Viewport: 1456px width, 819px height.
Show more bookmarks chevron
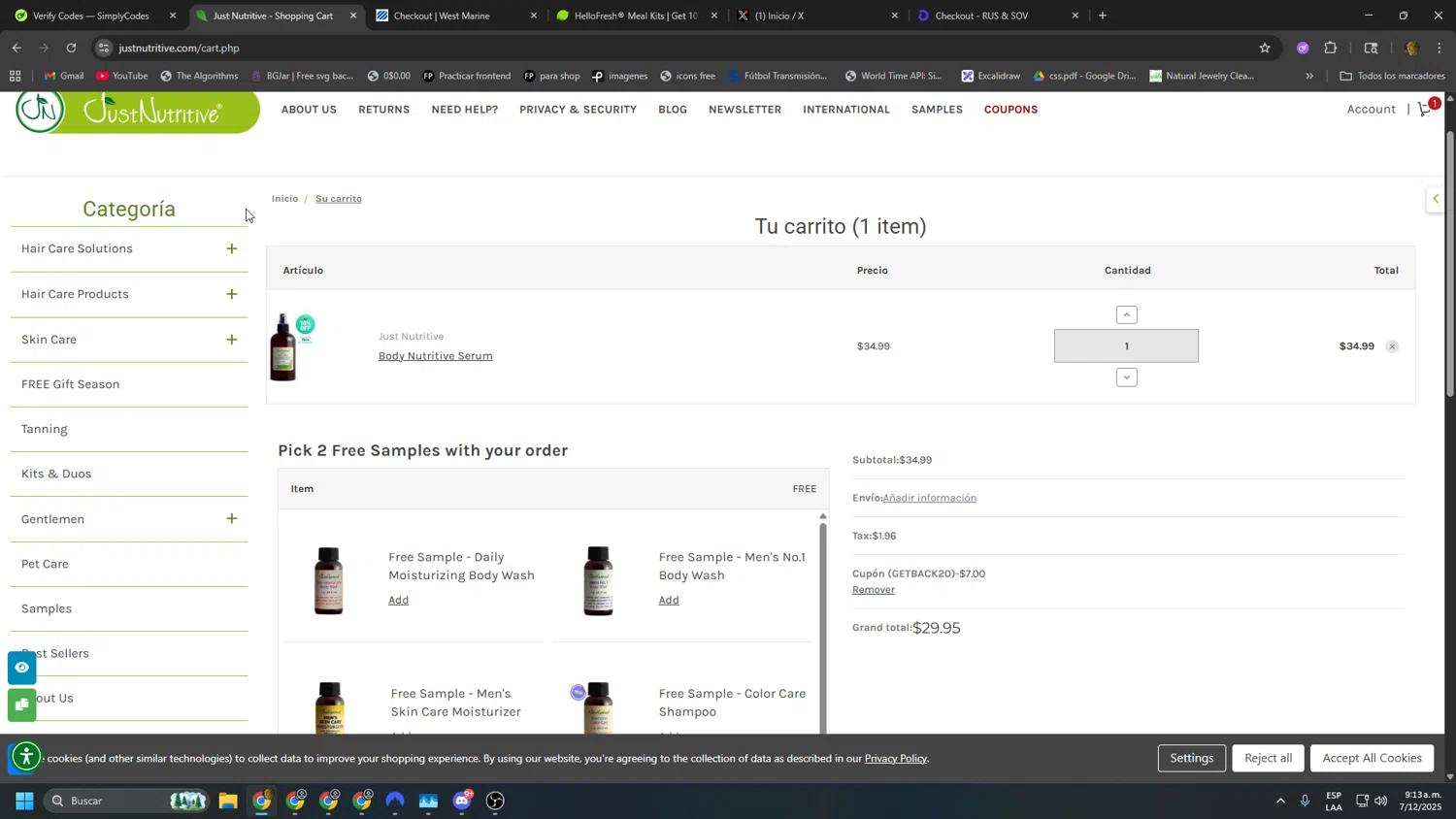(x=1309, y=76)
